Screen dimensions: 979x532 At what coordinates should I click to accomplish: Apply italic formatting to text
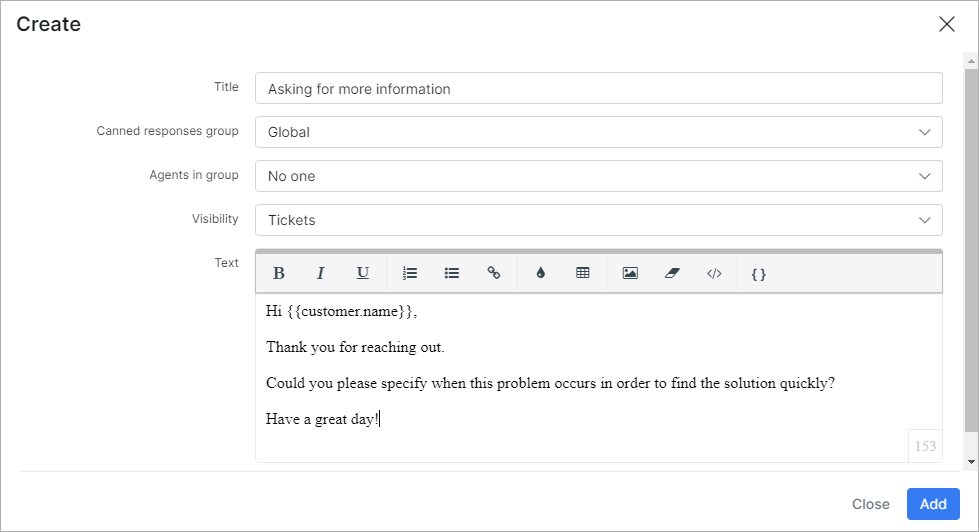(321, 273)
